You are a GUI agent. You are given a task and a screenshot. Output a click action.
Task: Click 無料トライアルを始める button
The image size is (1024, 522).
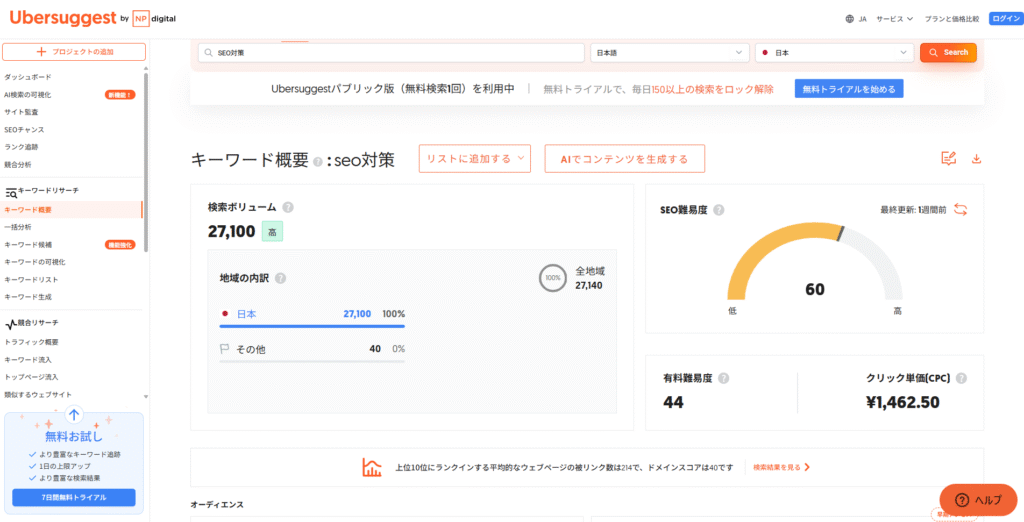849,89
